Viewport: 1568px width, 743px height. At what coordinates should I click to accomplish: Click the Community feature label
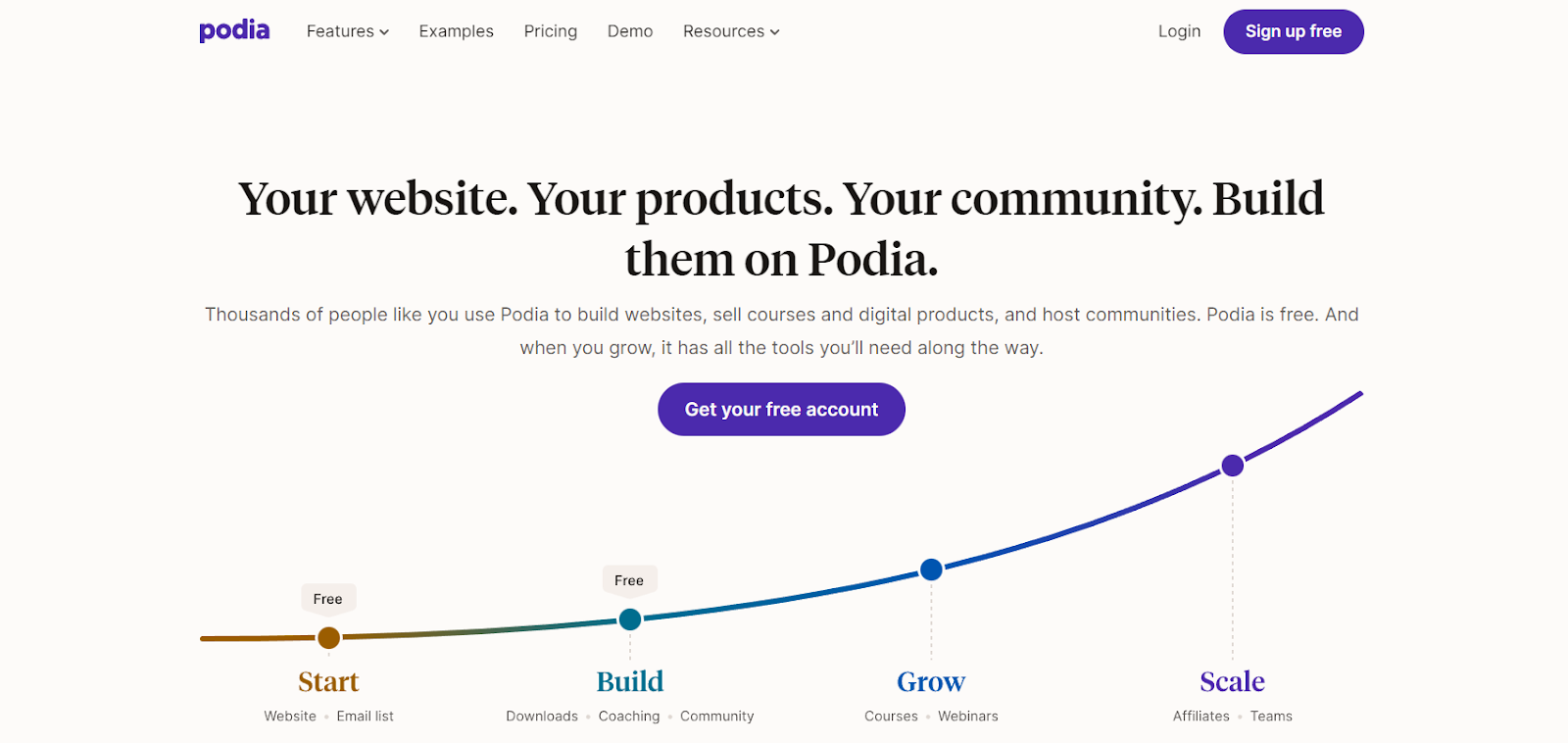717,717
